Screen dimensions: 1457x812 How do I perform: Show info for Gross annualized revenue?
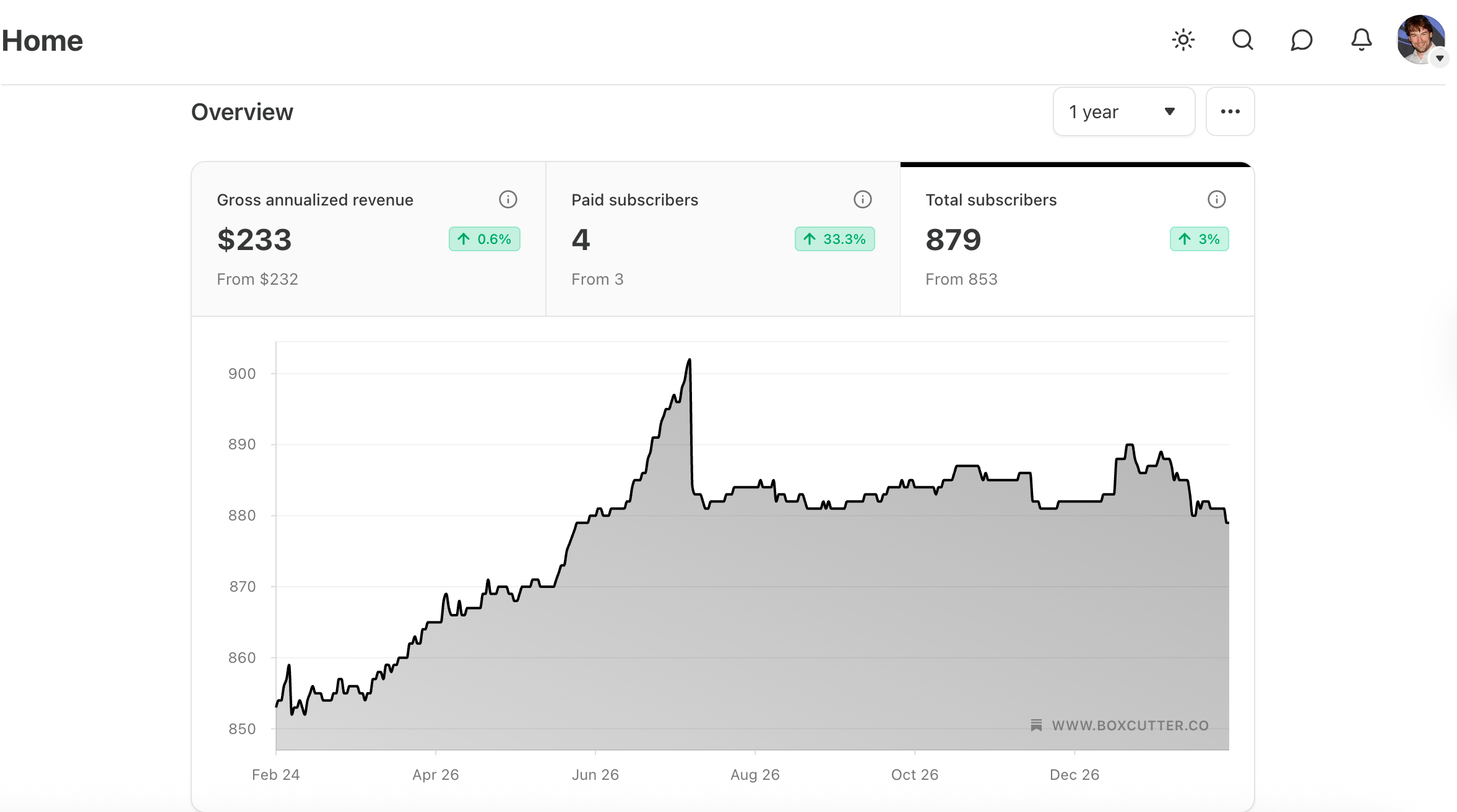(x=508, y=199)
